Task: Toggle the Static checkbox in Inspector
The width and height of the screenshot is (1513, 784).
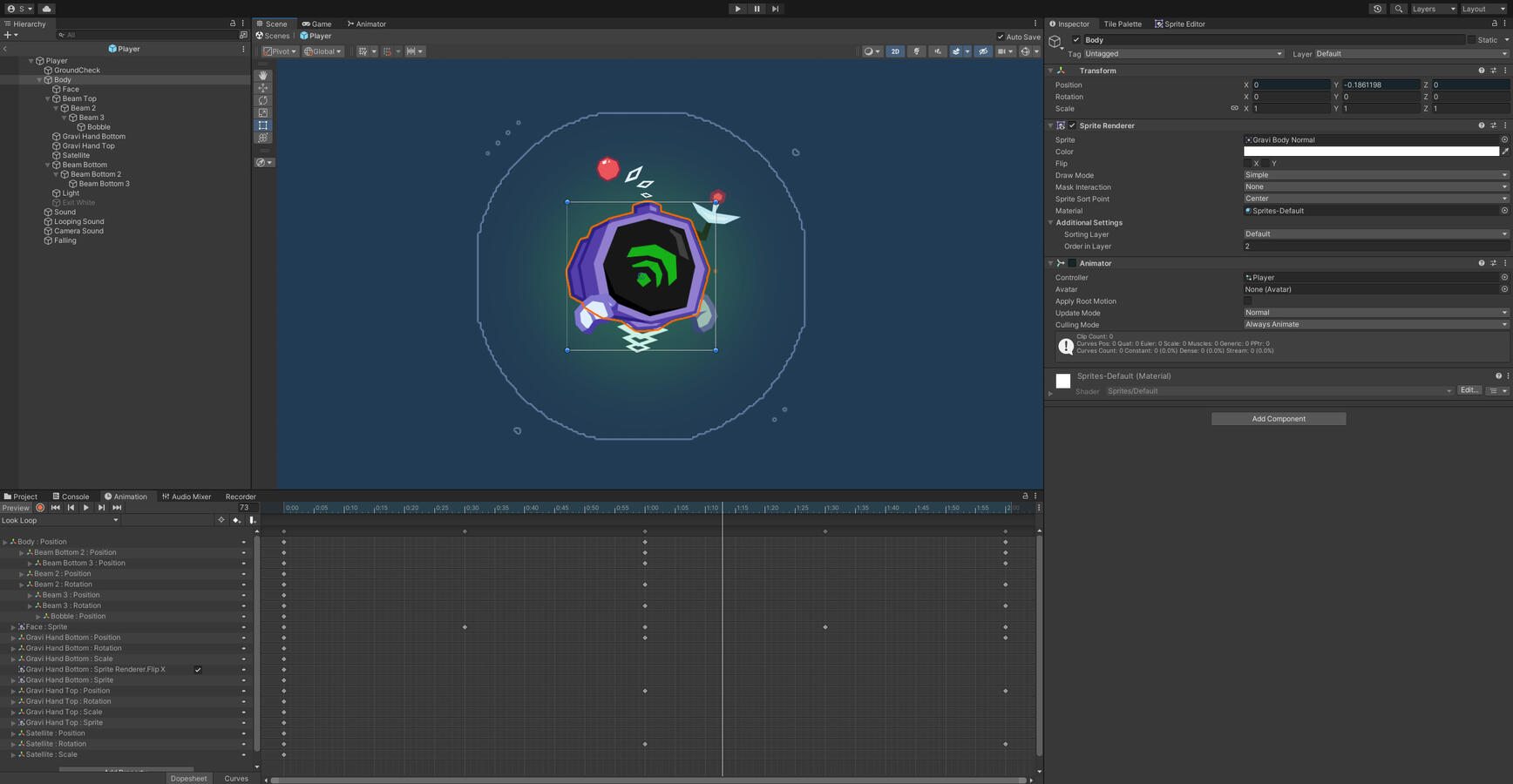Action: point(1472,40)
